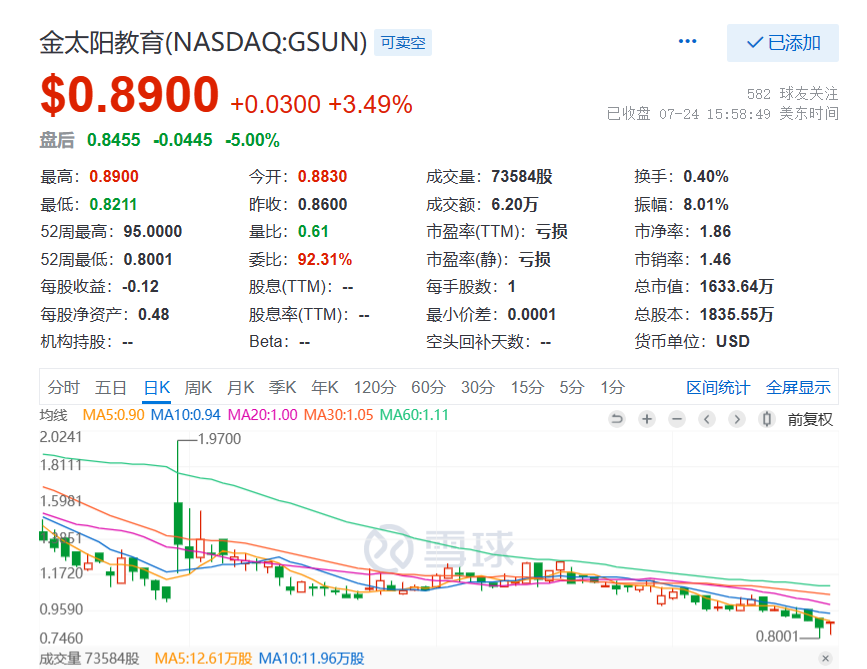Click the 582 球友关注 followers text
Image resolution: width=867 pixels, height=669 pixels.
(x=792, y=93)
